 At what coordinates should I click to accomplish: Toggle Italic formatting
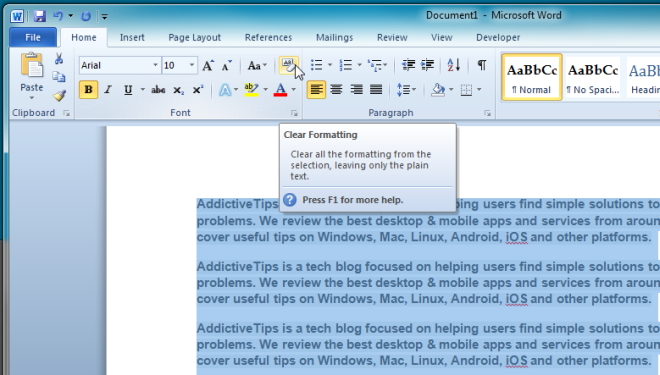tap(108, 90)
